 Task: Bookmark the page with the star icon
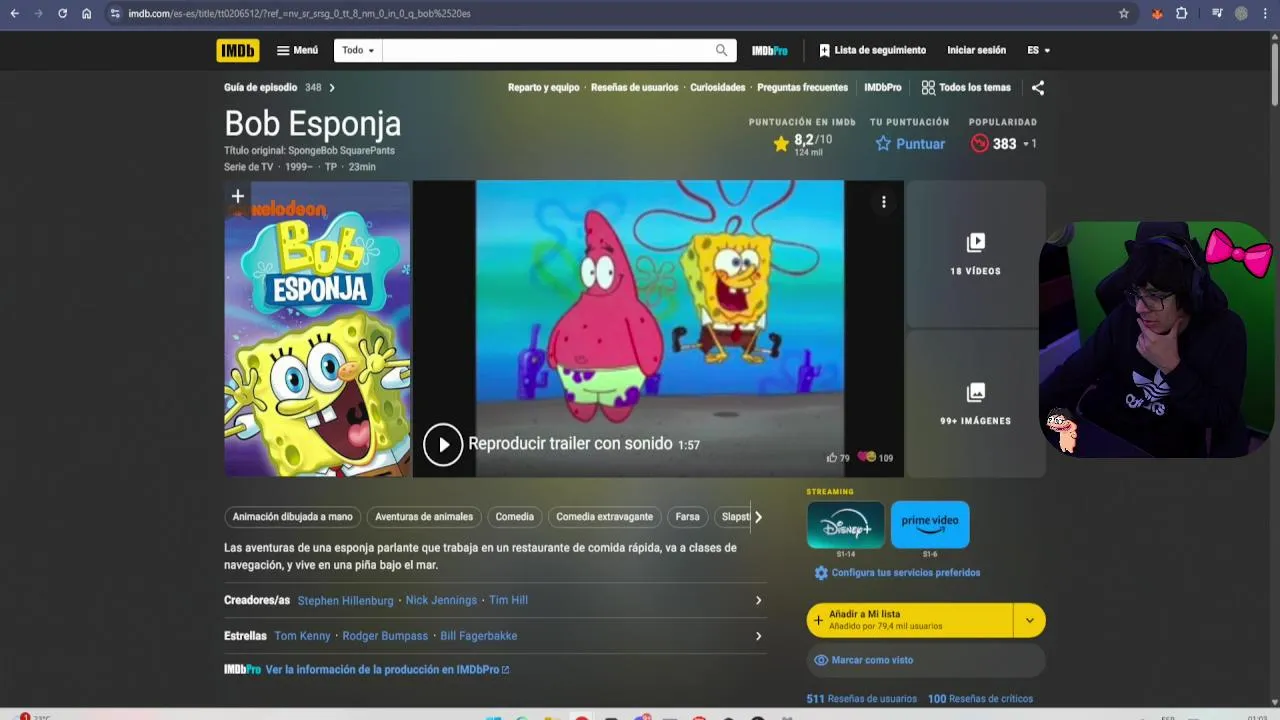coord(1124,14)
